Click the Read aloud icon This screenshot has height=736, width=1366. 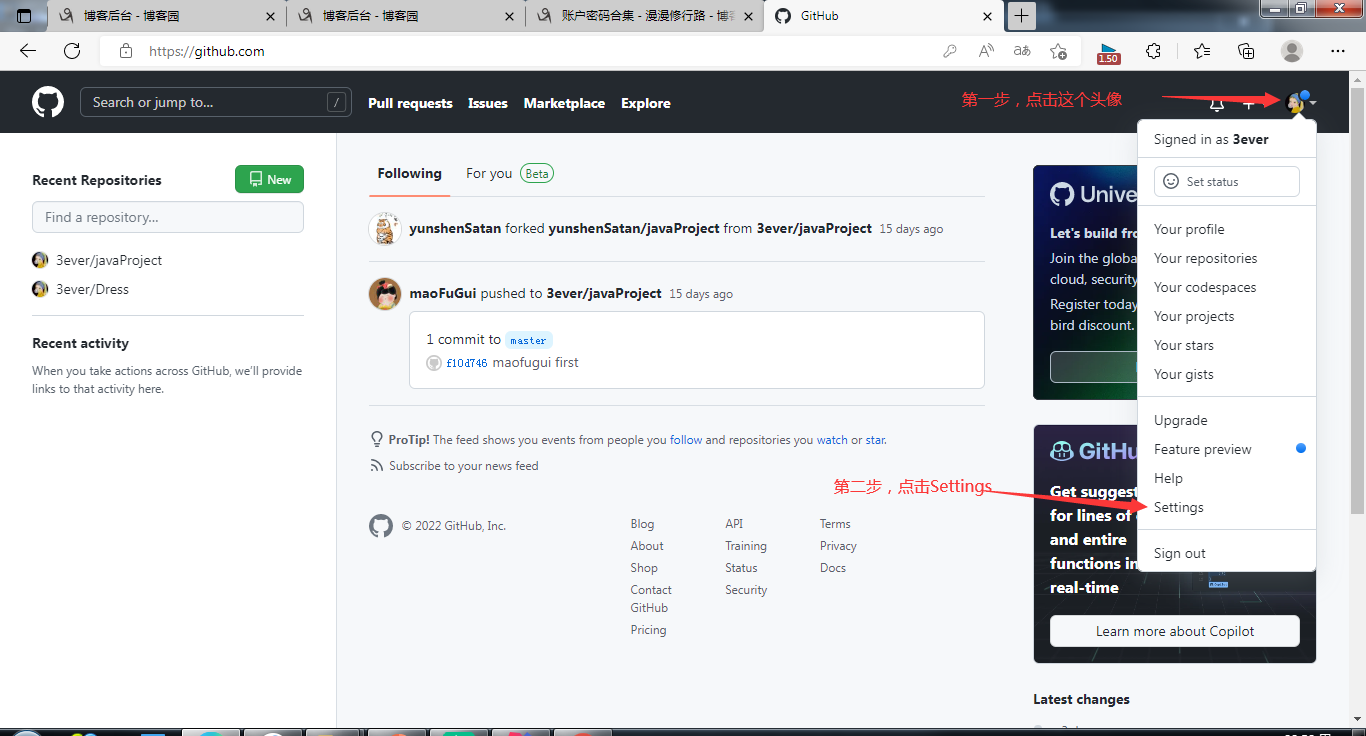click(x=986, y=51)
